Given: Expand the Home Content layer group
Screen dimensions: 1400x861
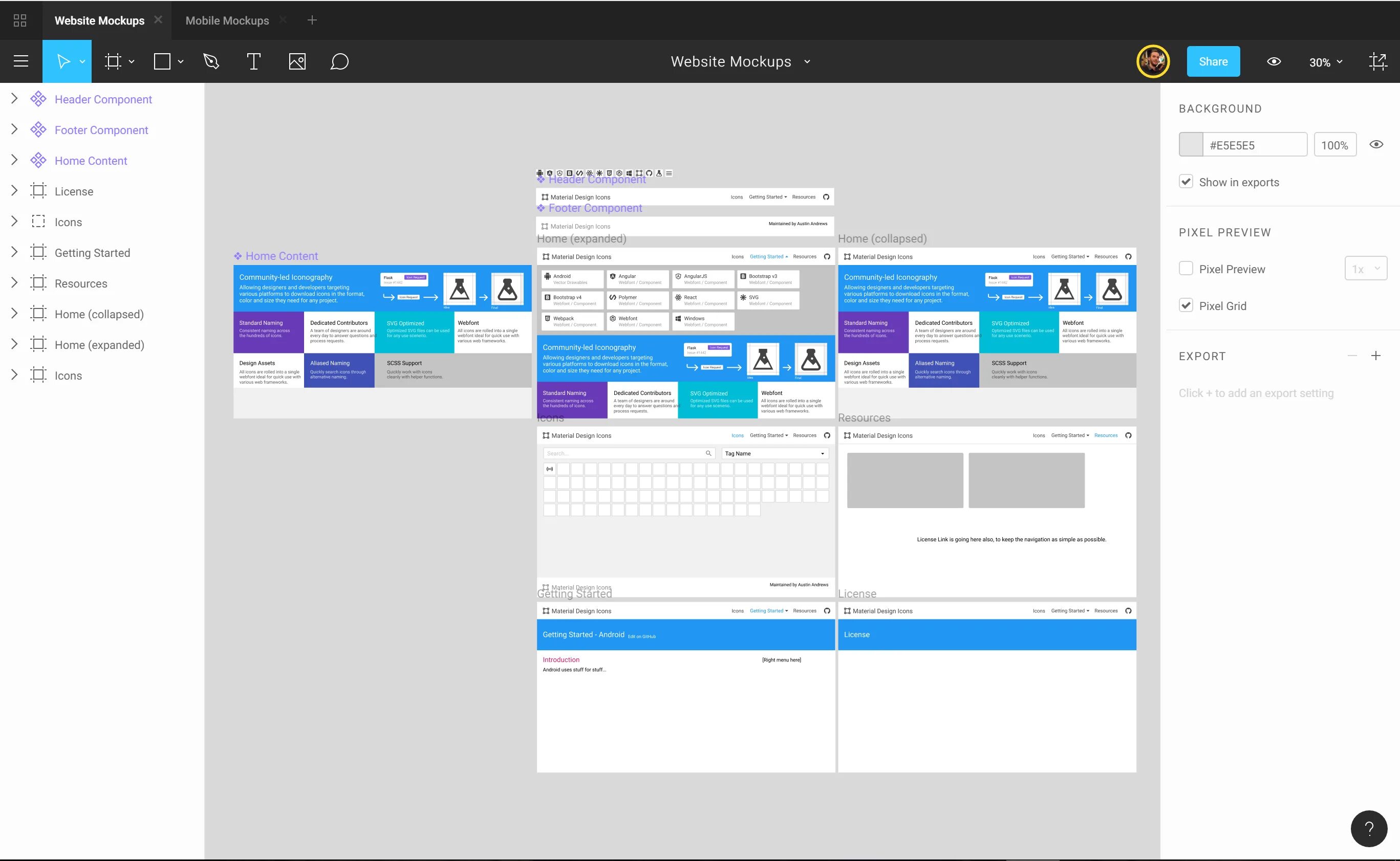Looking at the screenshot, I should pos(15,160).
